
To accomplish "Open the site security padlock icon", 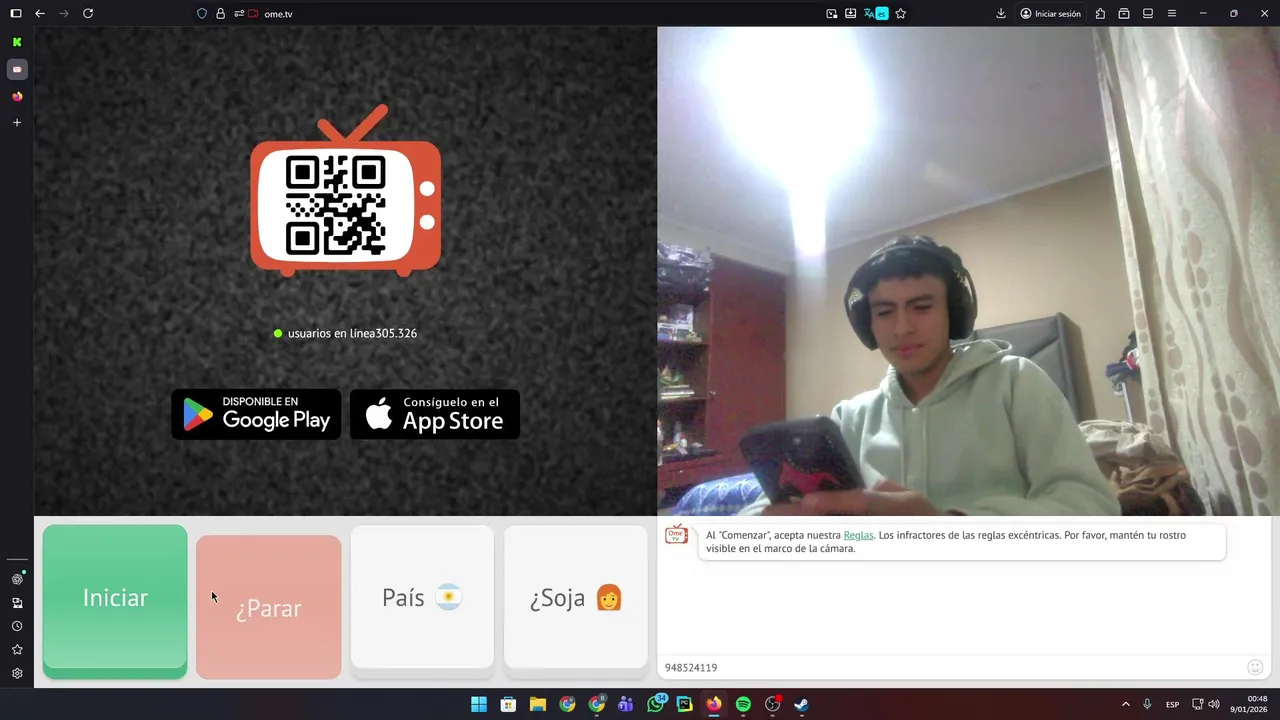I will click(x=220, y=14).
